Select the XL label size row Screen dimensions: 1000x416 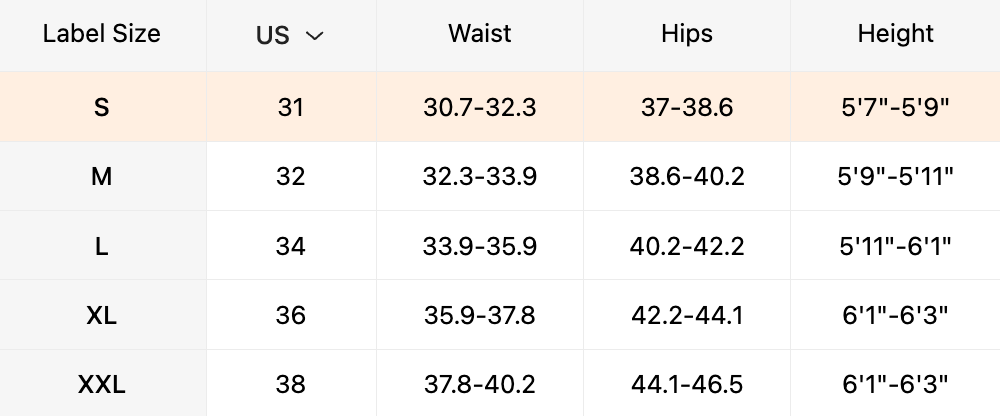pyautogui.click(x=102, y=316)
